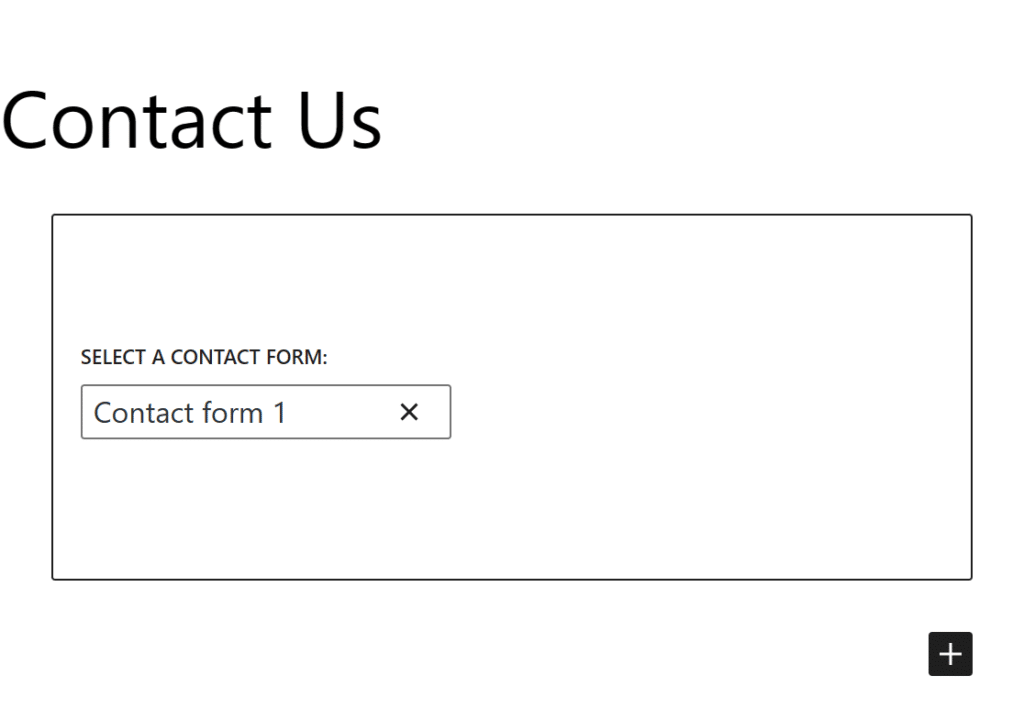Click the X to clear the selected contact form

[x=409, y=411]
